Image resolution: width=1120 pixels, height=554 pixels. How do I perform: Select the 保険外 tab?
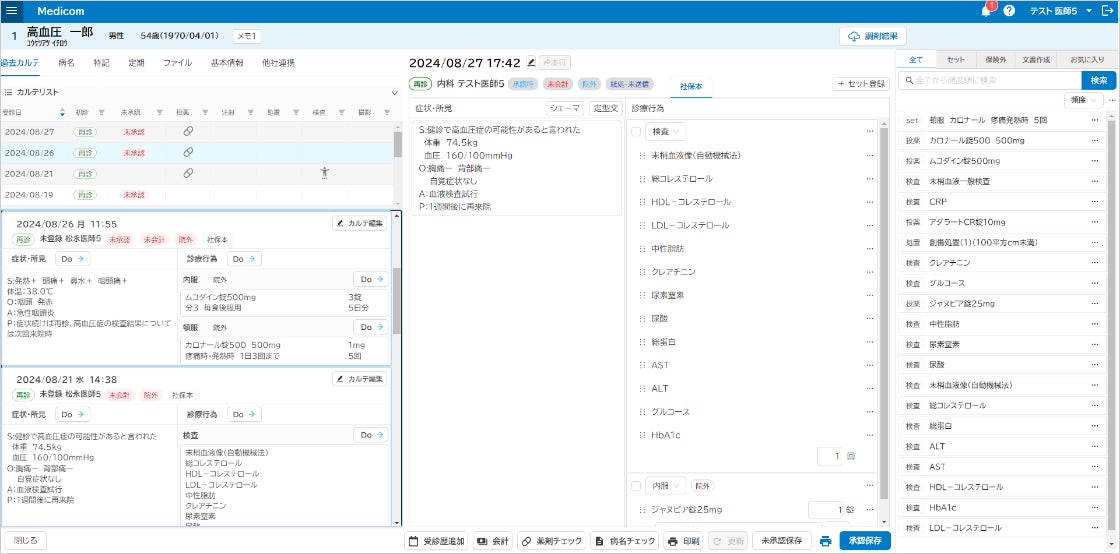click(x=994, y=60)
